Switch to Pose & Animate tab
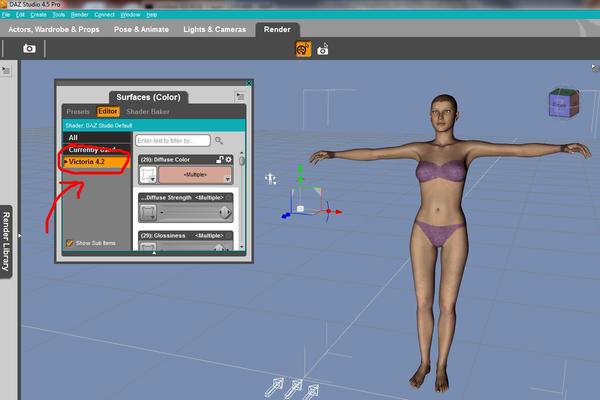Image resolution: width=600 pixels, height=400 pixels. click(141, 29)
